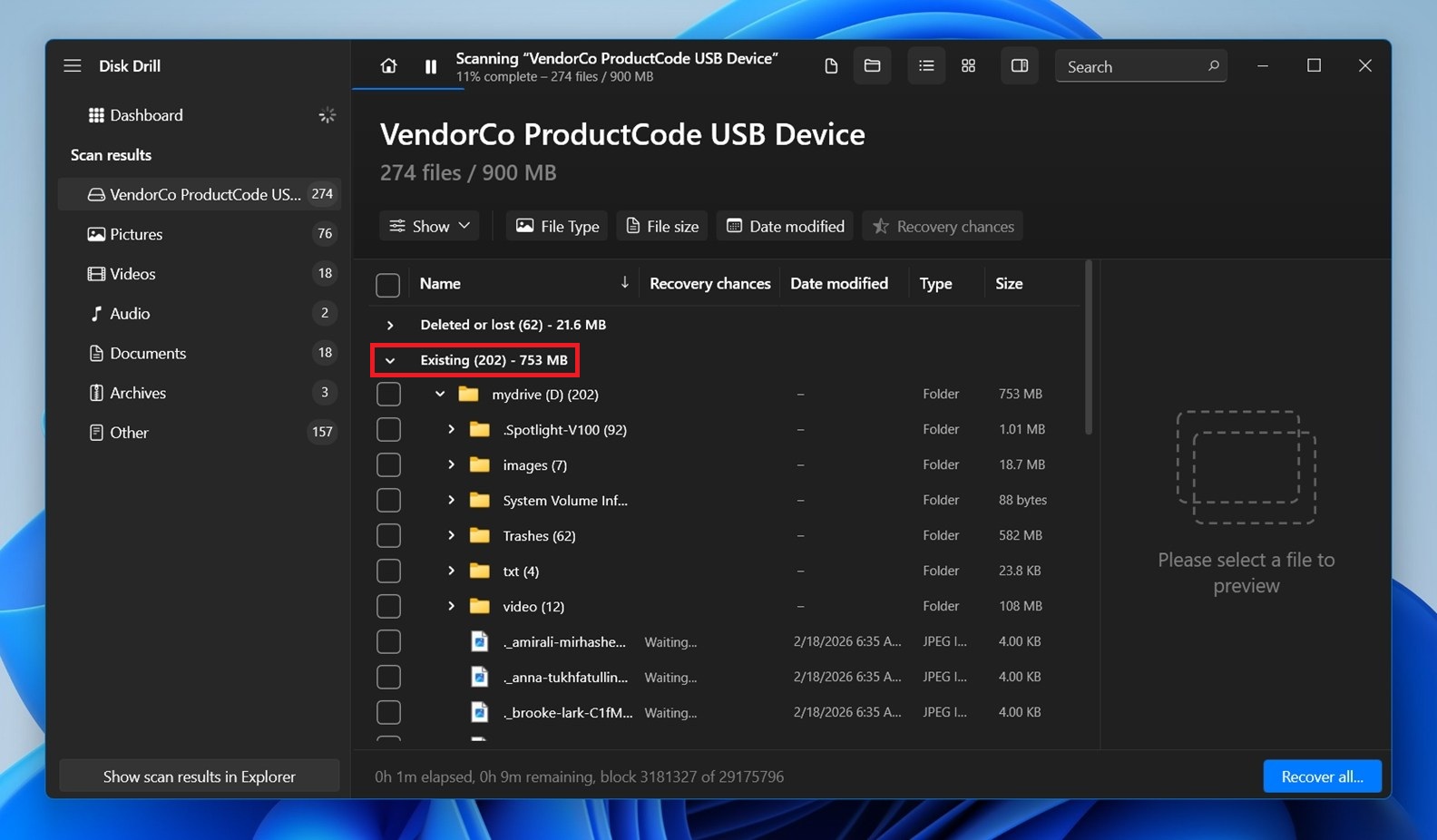Go to the home screen icon
1437x840 pixels.
[x=388, y=66]
